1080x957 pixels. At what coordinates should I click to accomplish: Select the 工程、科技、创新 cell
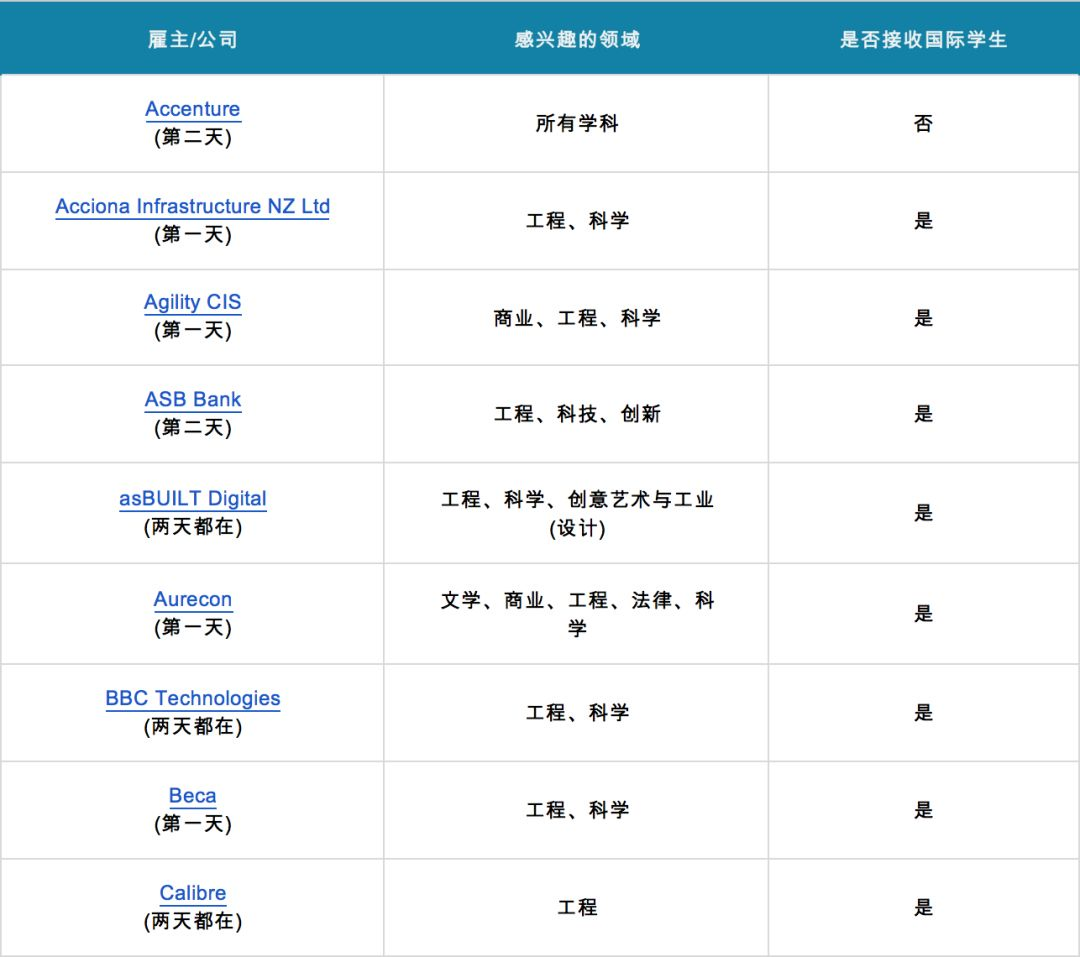pos(577,414)
